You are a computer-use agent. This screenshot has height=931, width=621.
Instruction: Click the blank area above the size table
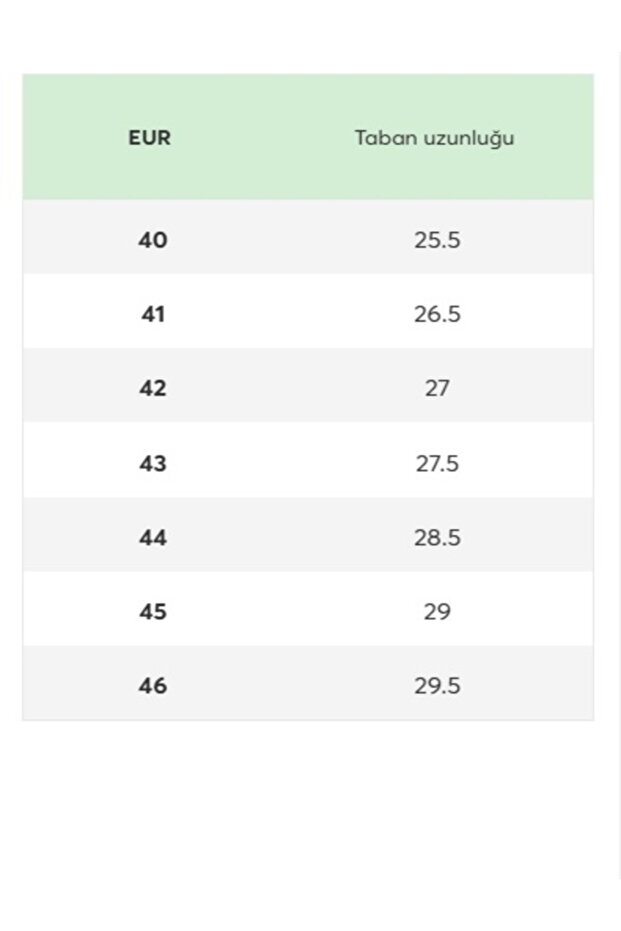[x=308, y=35]
